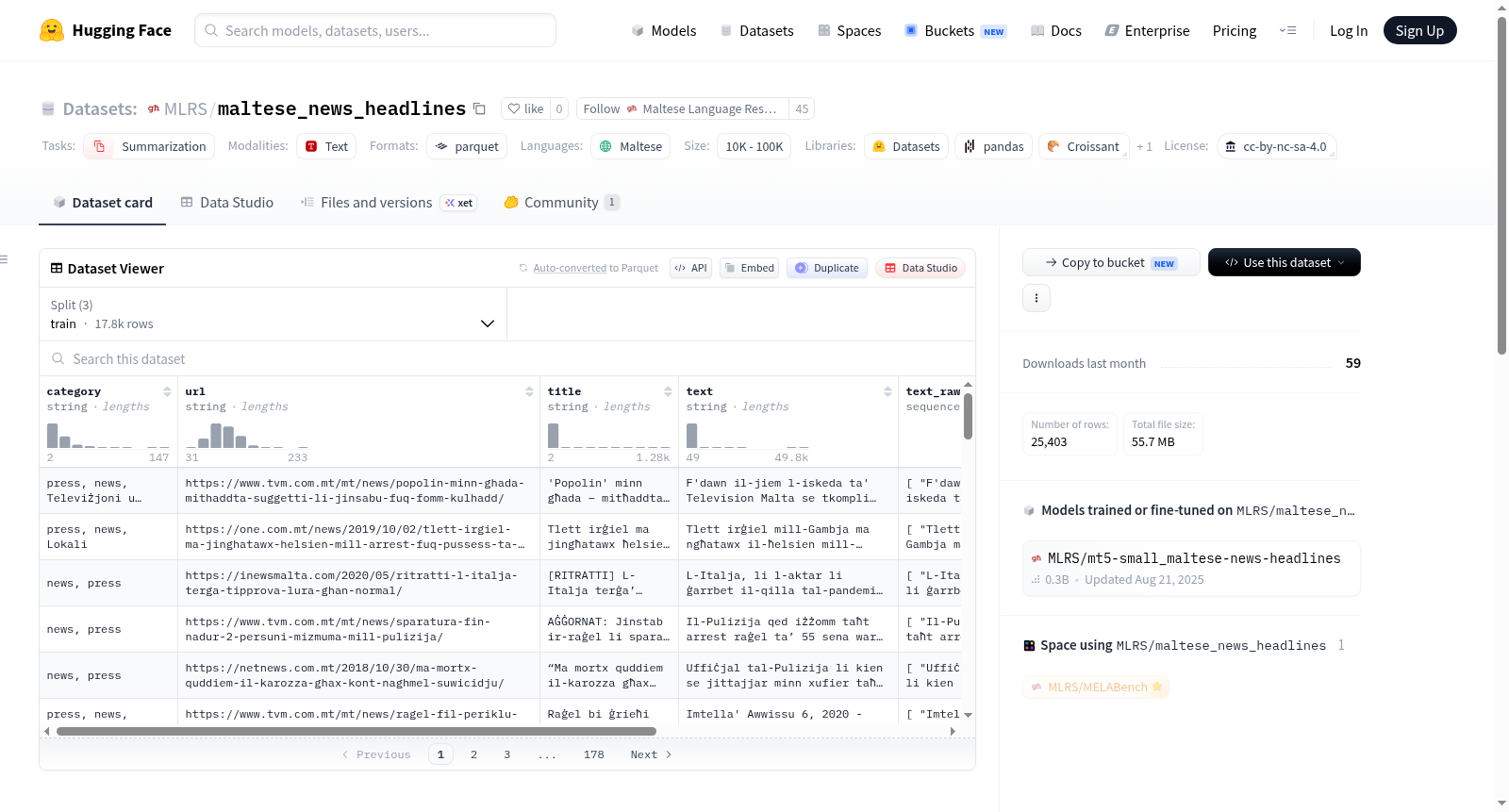Open the navigation overflow menu icon
Viewport: 1509px width, 812px height.
click(x=1287, y=30)
